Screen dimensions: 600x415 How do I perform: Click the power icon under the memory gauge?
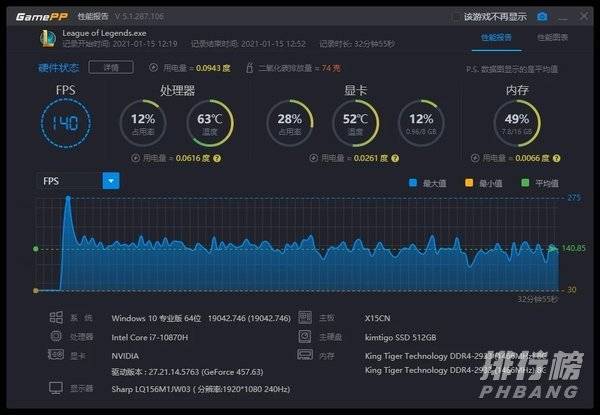click(x=475, y=158)
